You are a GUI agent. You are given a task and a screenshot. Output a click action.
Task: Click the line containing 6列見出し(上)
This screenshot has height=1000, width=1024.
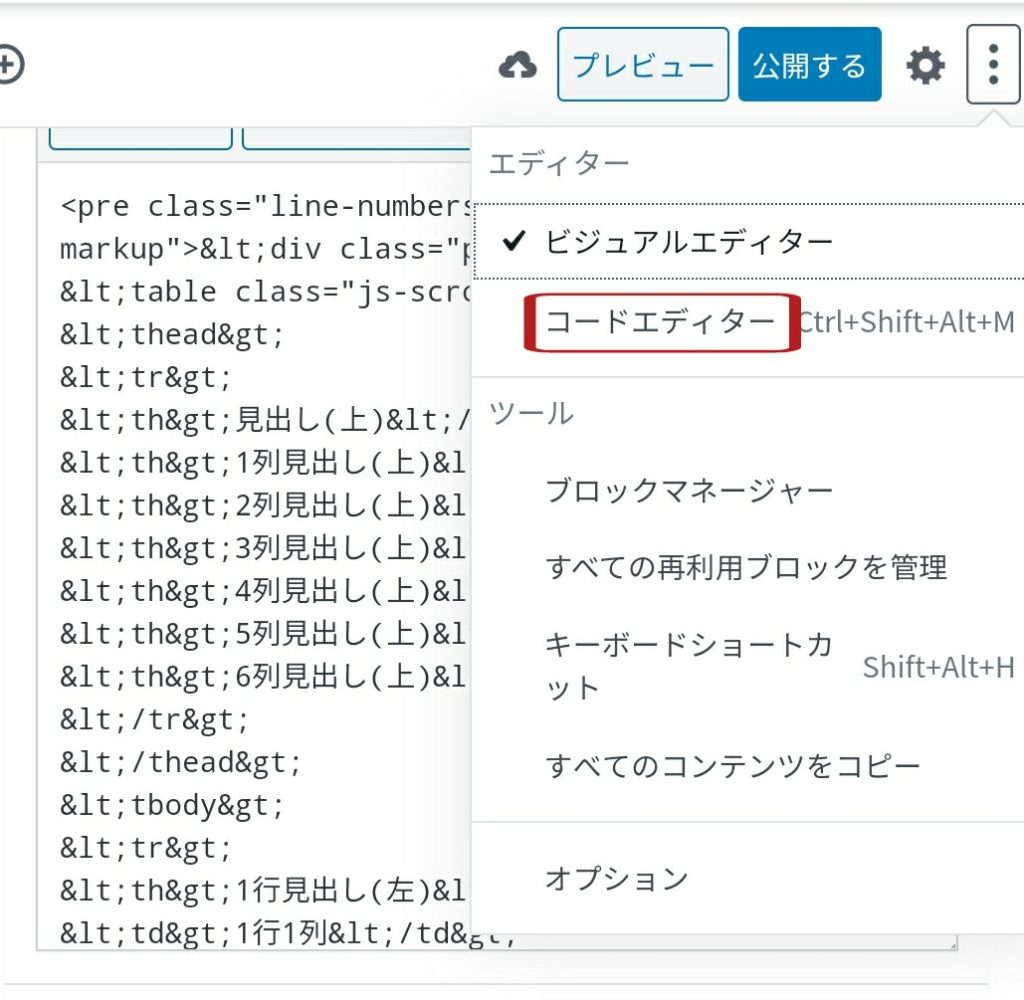(x=264, y=677)
